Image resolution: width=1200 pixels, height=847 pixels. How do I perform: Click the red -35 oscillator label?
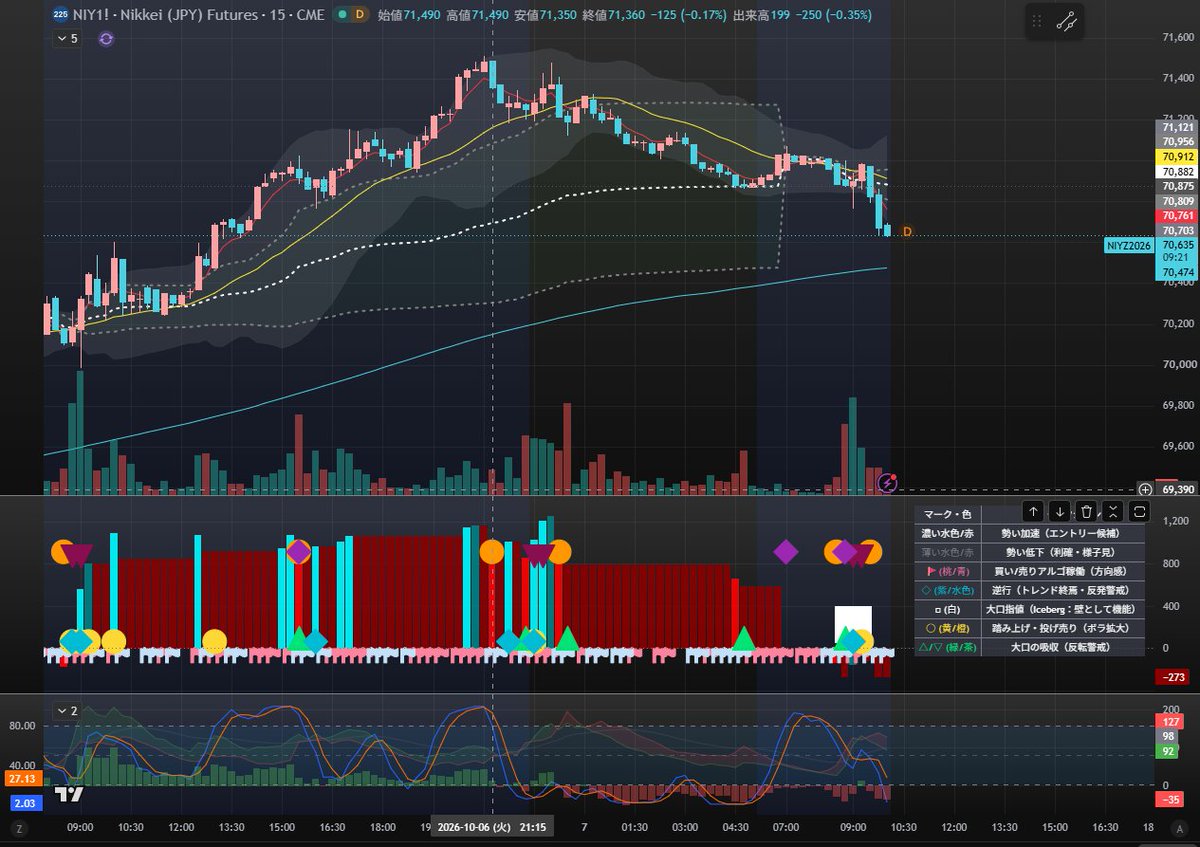pos(1170,799)
